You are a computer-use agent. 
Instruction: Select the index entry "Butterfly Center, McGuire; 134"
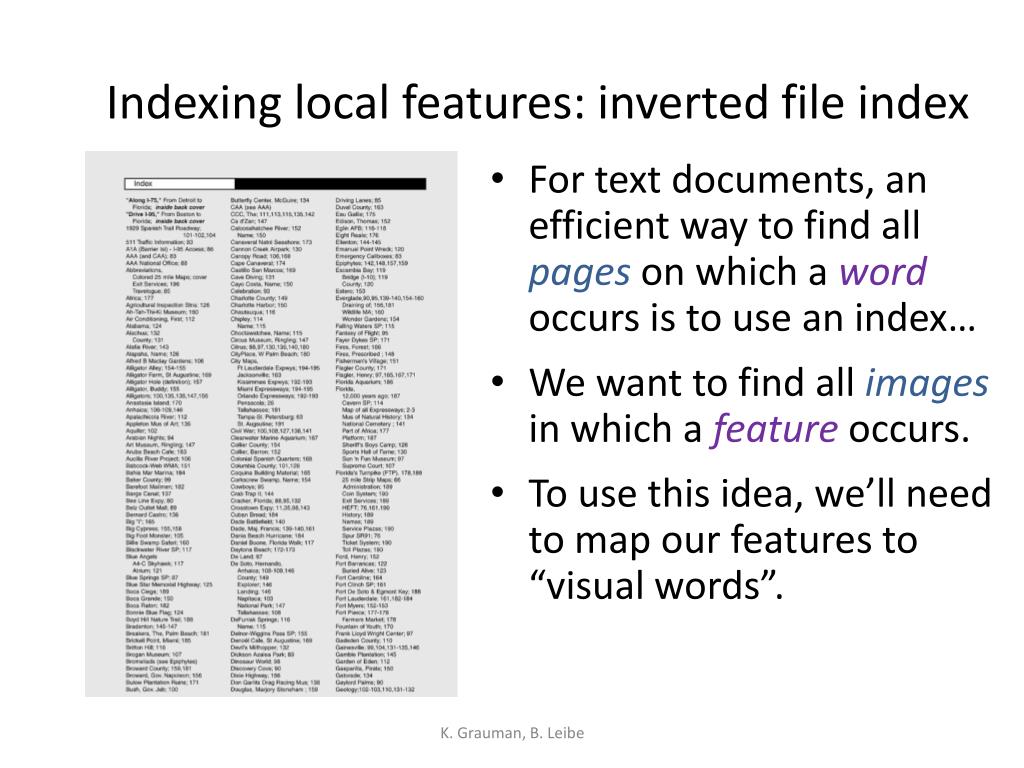pyautogui.click(x=270, y=200)
